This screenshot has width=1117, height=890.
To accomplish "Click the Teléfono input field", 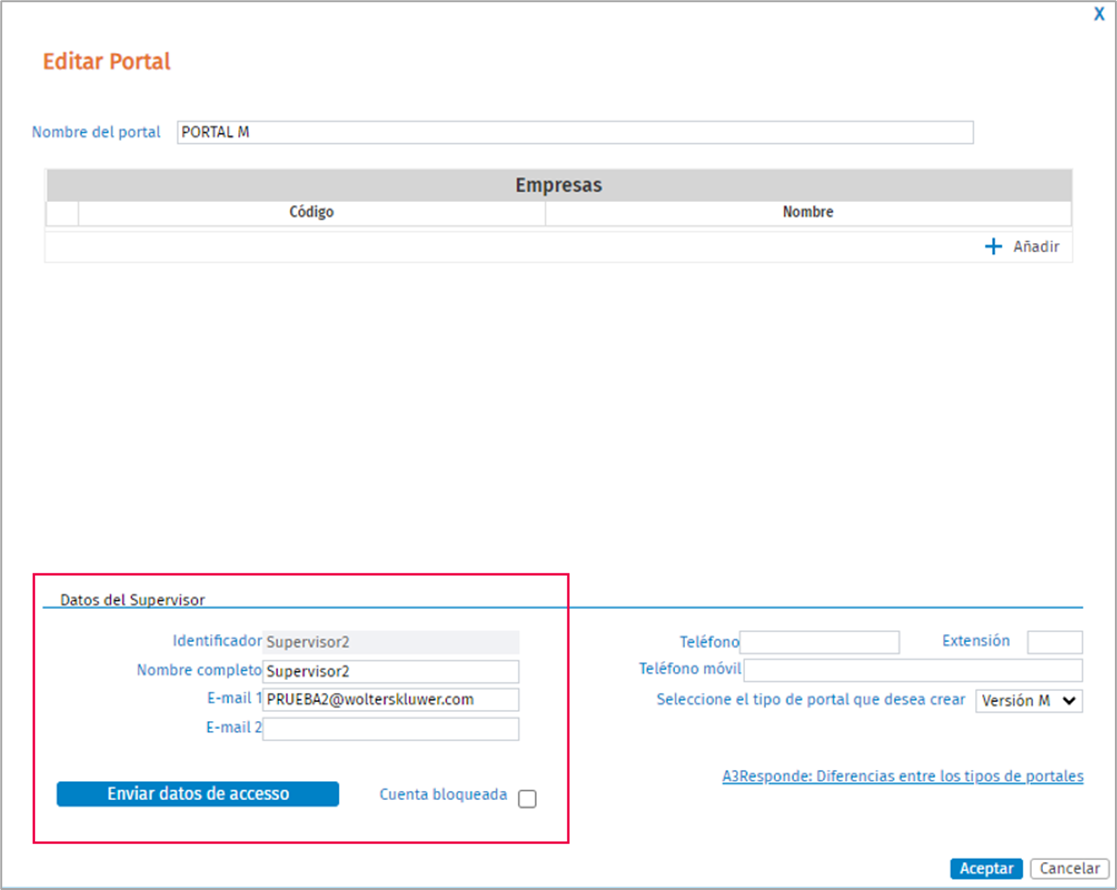I will pos(819,642).
